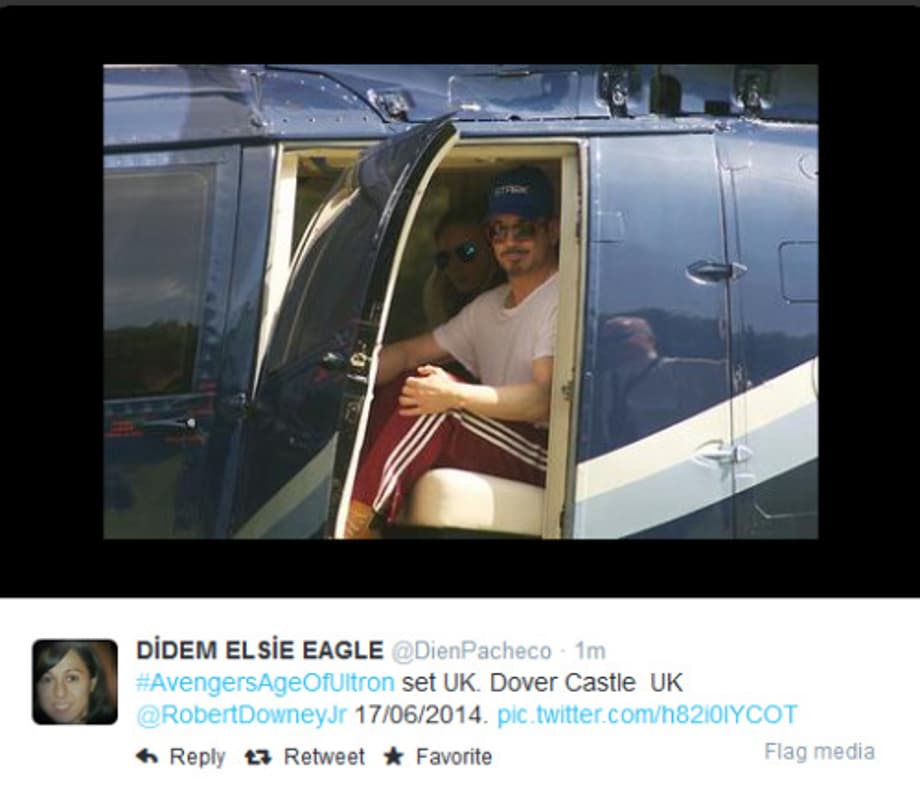Open the tweet author's profile avatar
Screen dimensions: 920x800
point(75,682)
